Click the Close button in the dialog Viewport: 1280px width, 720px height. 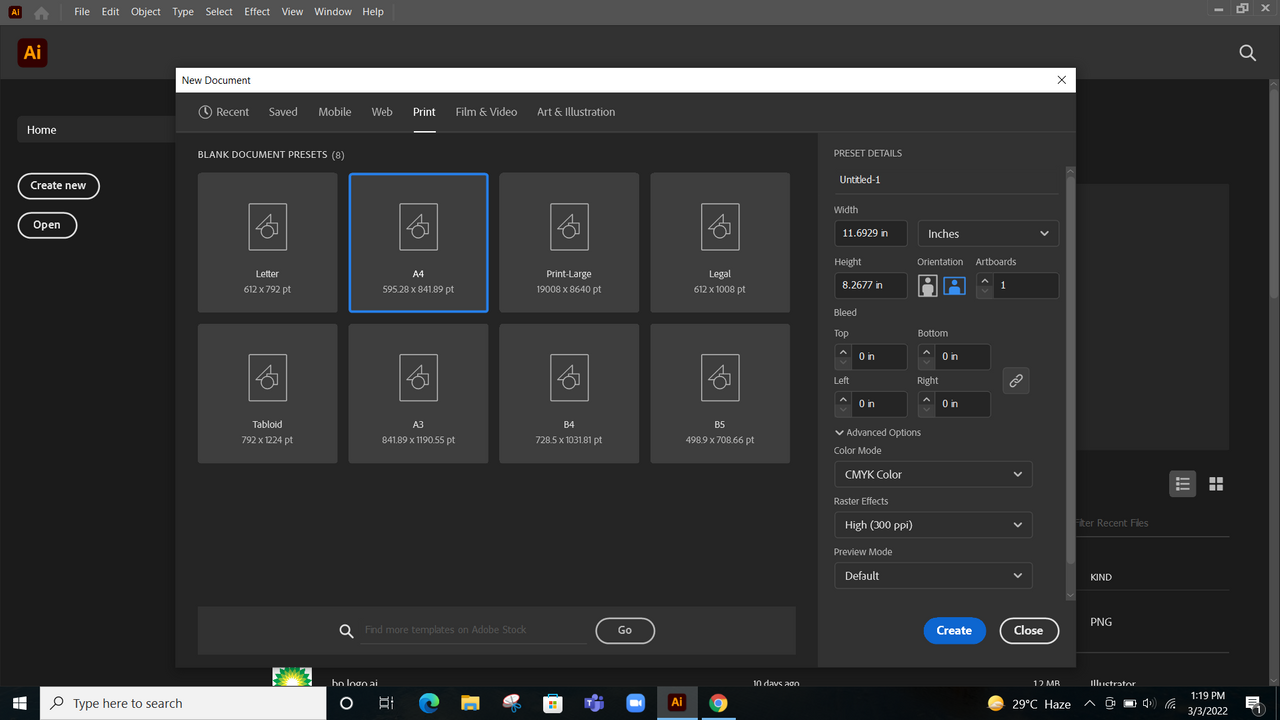pyautogui.click(x=1028, y=630)
